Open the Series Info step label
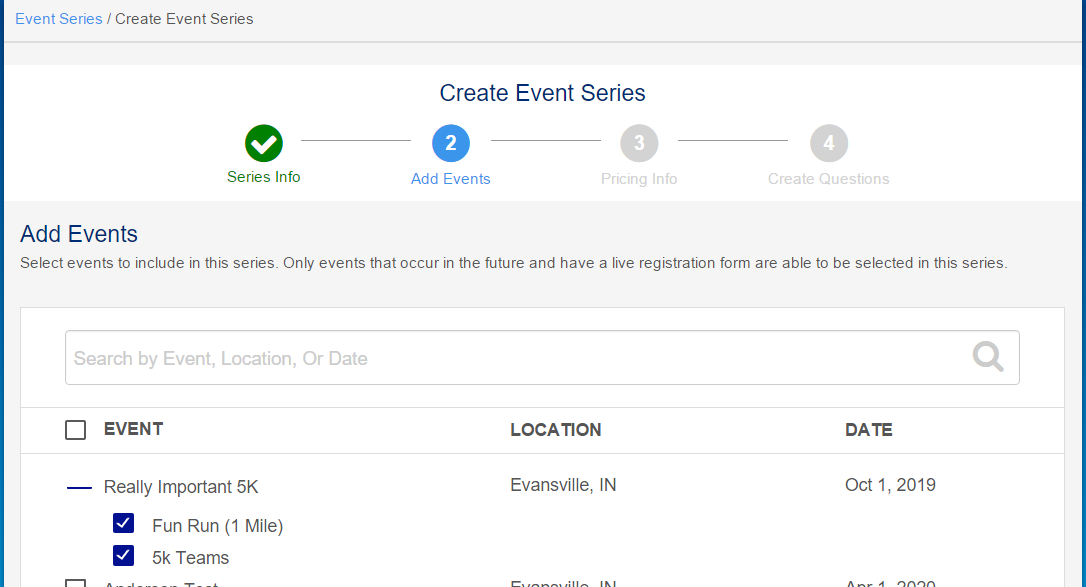This screenshot has width=1086, height=587. click(264, 177)
